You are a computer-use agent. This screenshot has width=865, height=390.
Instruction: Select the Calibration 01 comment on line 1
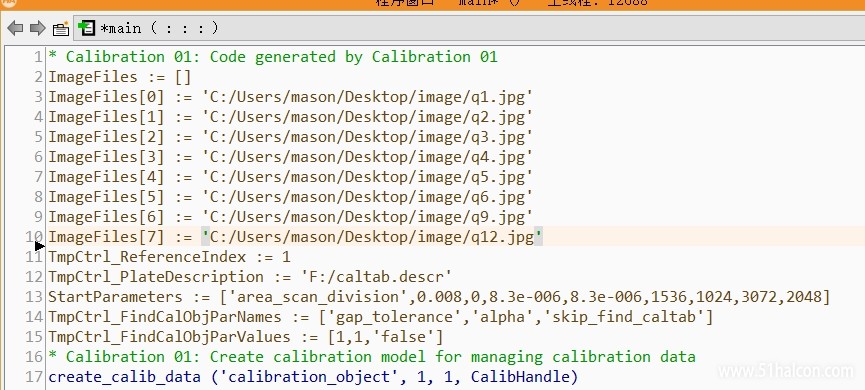tap(273, 57)
